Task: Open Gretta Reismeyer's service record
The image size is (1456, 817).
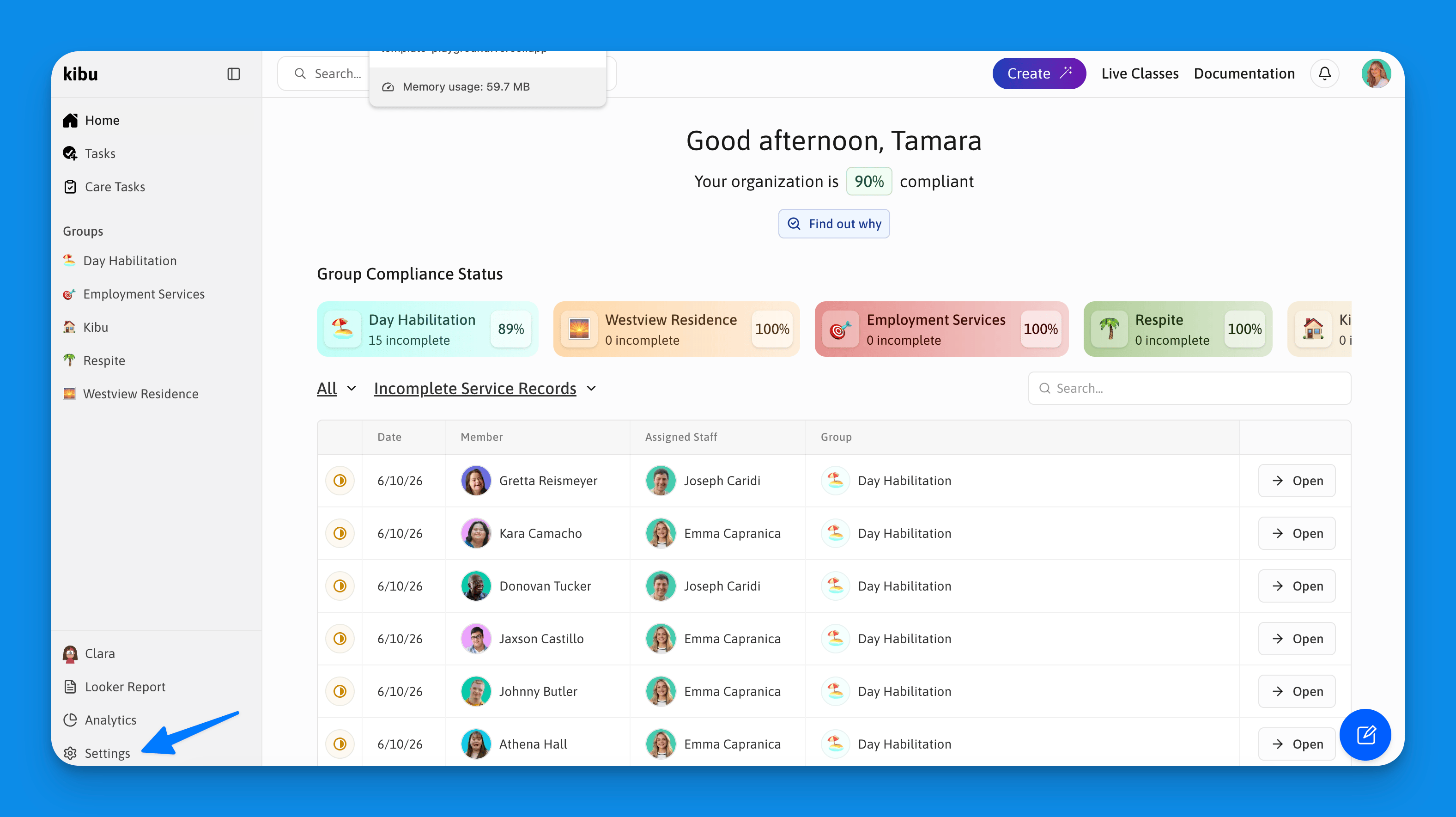Action: click(x=1297, y=481)
